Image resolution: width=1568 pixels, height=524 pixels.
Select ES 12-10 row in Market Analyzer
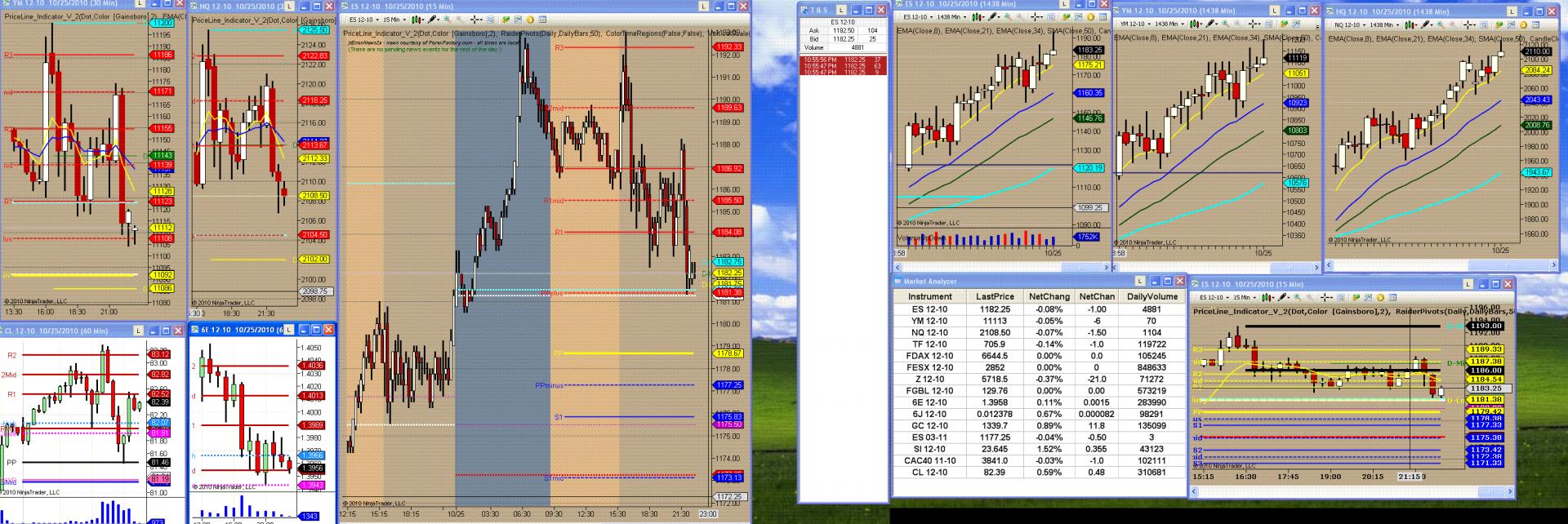(x=1039, y=309)
